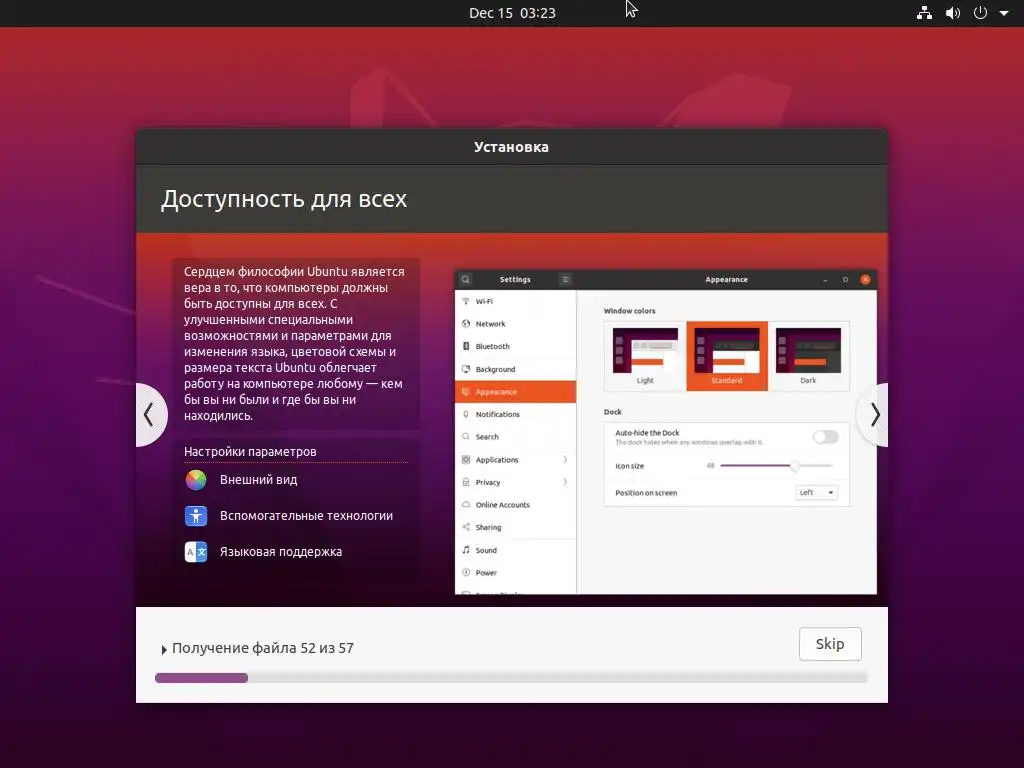Viewport: 1024px width, 768px height.
Task: Click the Power icon in Settings sidebar
Action: click(466, 573)
